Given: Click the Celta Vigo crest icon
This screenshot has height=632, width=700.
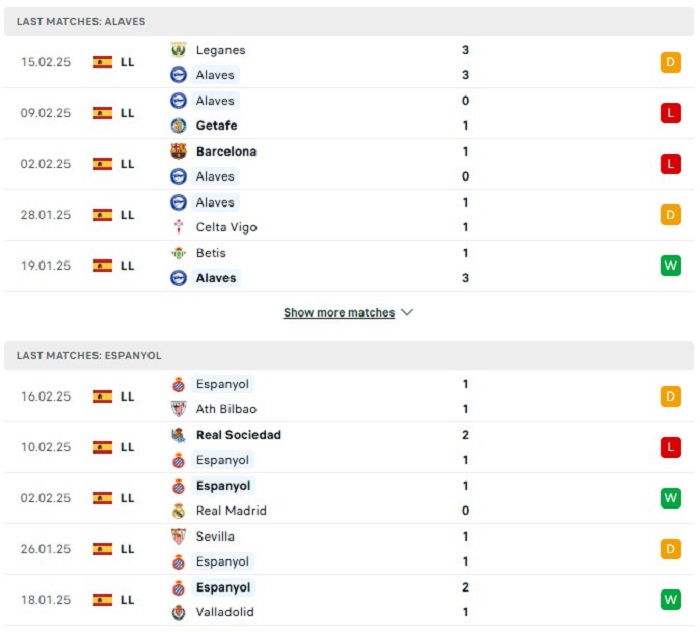Looking at the screenshot, I should tap(178, 227).
